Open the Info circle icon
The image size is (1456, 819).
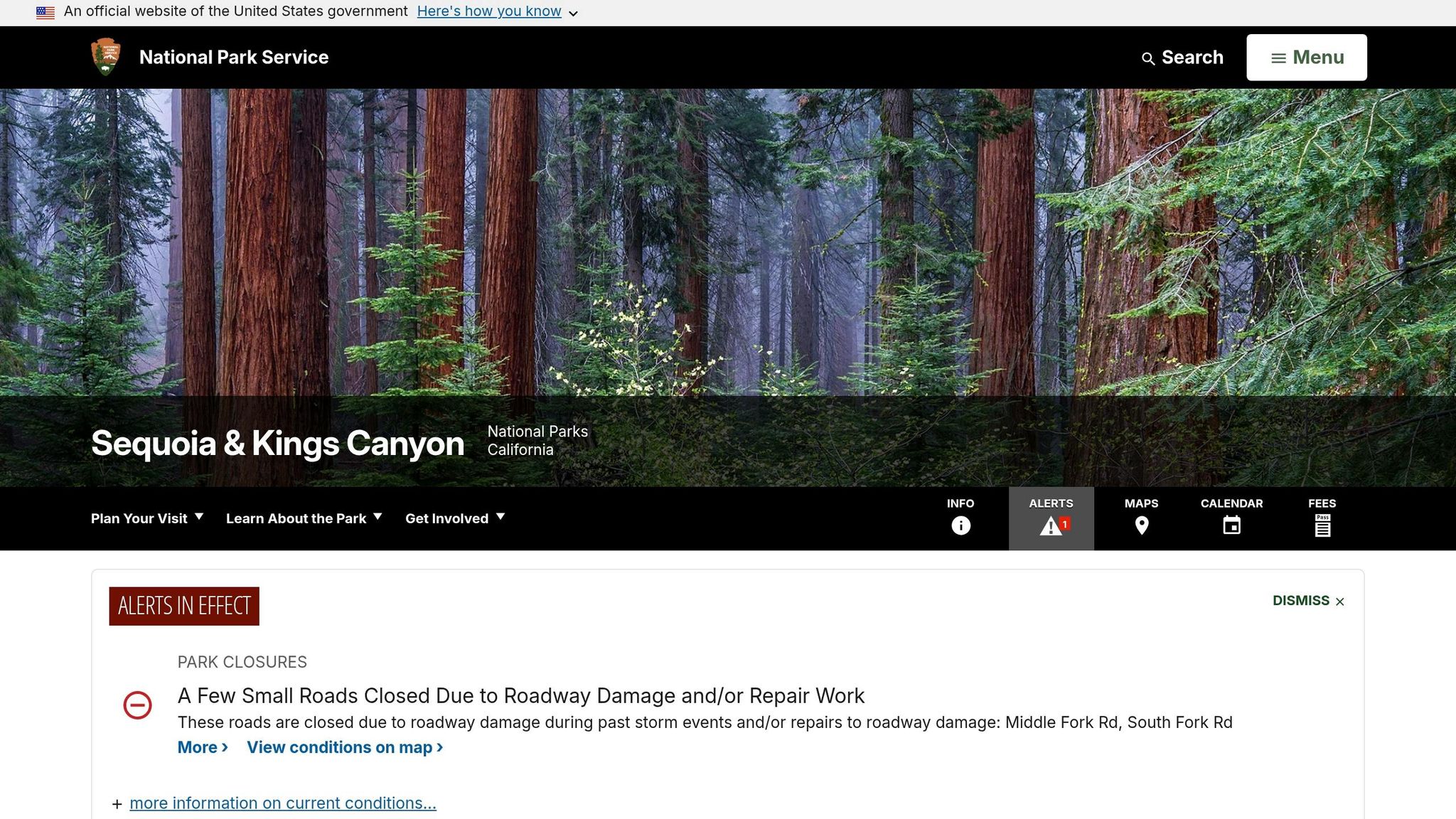[960, 525]
